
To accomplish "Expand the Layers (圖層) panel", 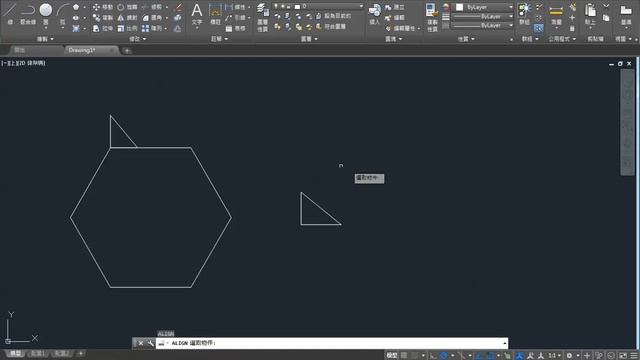I will click(309, 39).
